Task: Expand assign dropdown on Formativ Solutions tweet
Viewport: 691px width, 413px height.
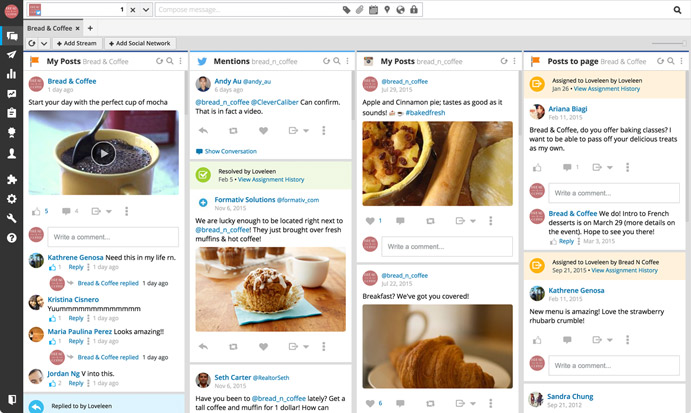Action: click(x=306, y=347)
